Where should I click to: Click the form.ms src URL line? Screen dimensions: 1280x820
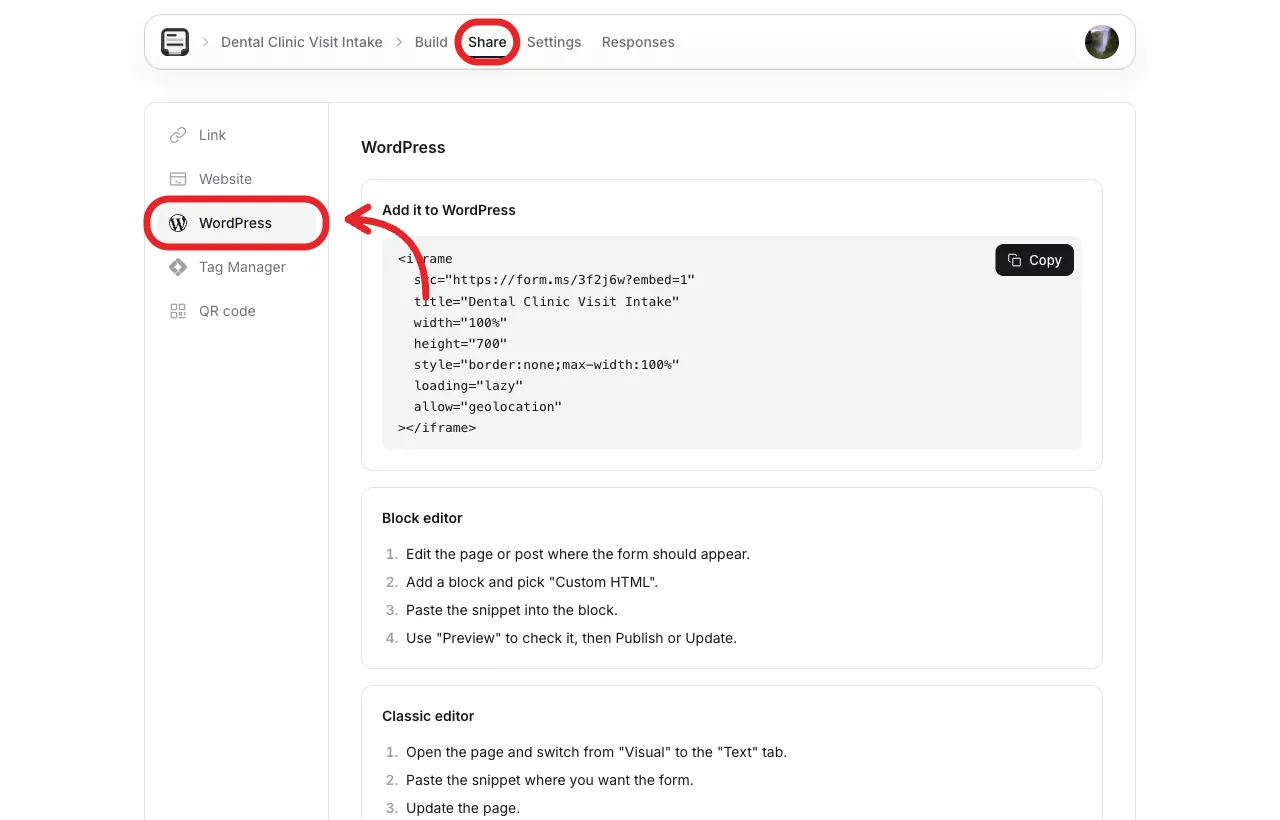[554, 280]
